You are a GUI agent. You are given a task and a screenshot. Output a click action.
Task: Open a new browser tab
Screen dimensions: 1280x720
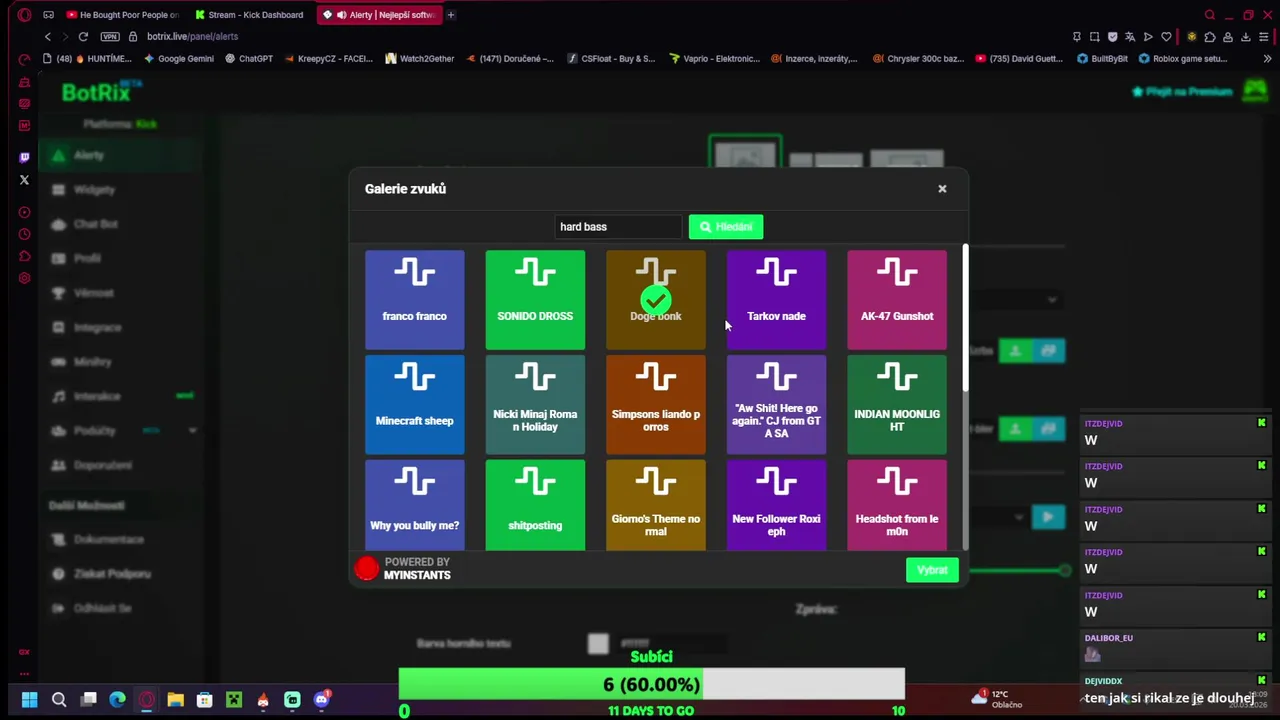pos(451,15)
